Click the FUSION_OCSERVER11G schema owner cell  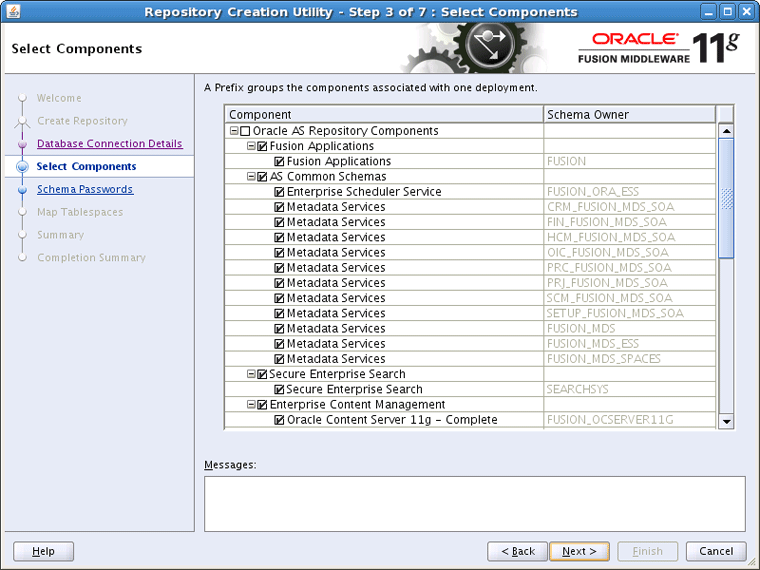point(630,420)
